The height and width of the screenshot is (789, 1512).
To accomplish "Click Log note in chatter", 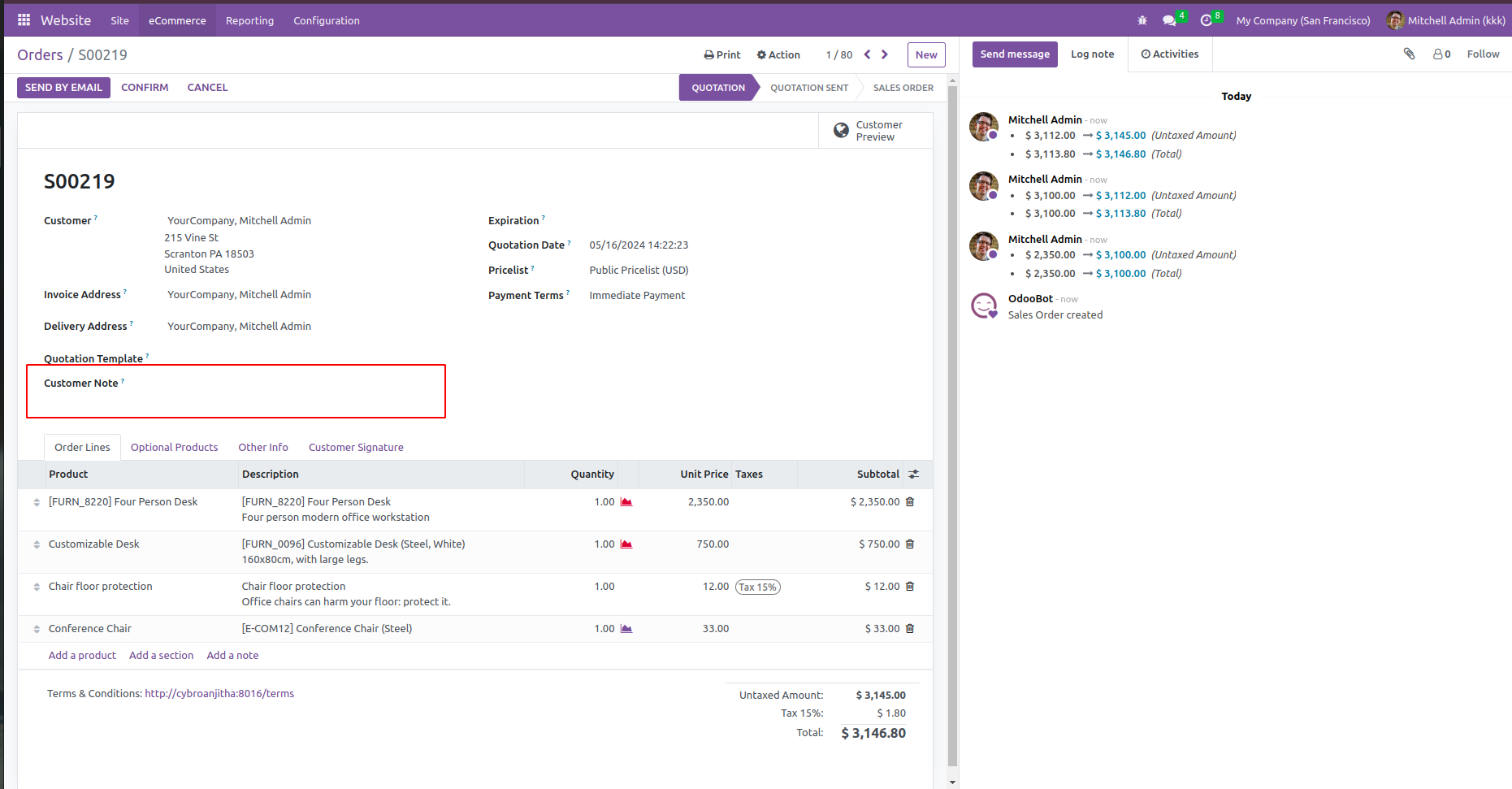I will tap(1093, 54).
